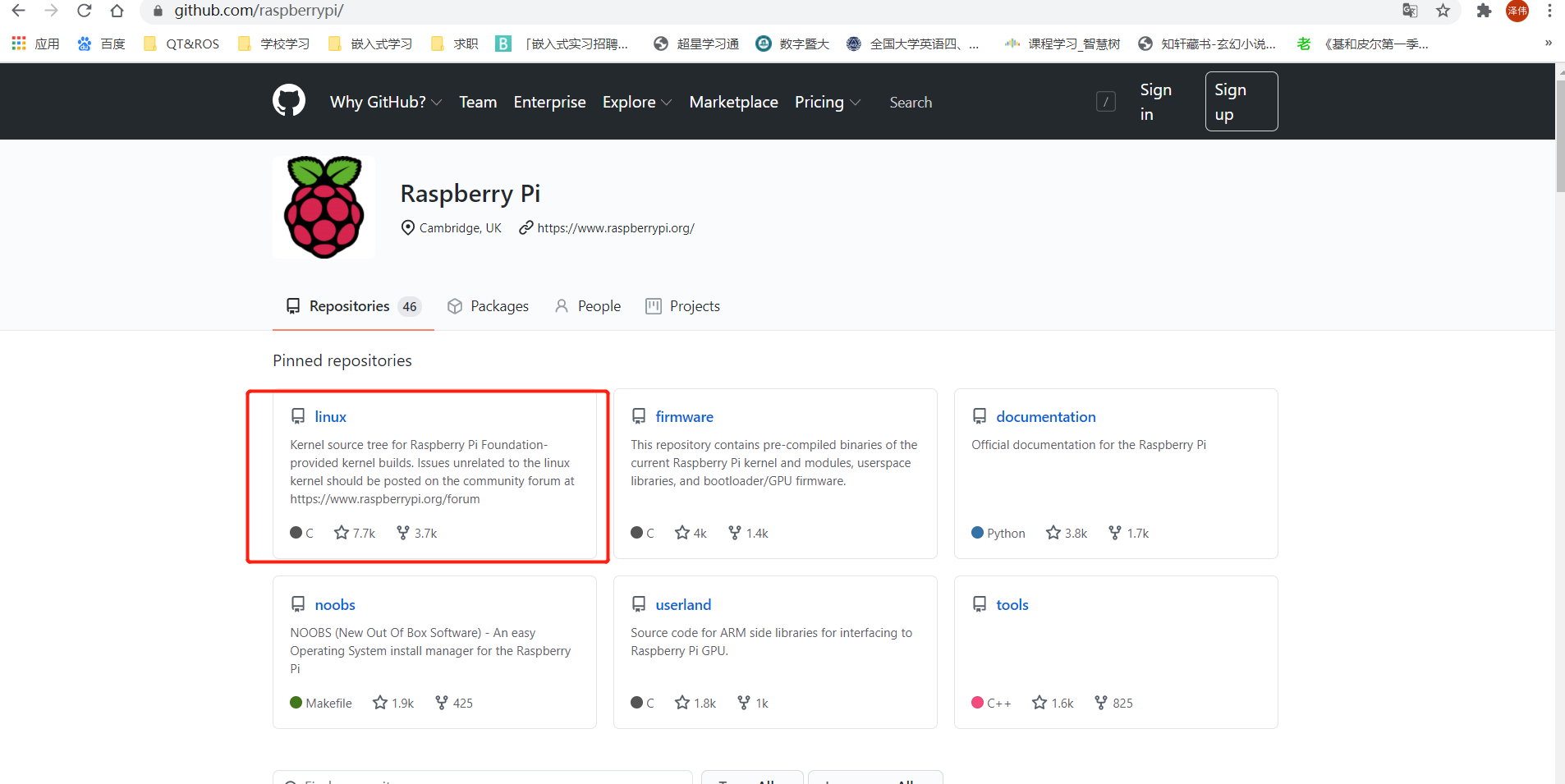Click the browser forward arrow
The height and width of the screenshot is (784, 1565).
coord(51,11)
